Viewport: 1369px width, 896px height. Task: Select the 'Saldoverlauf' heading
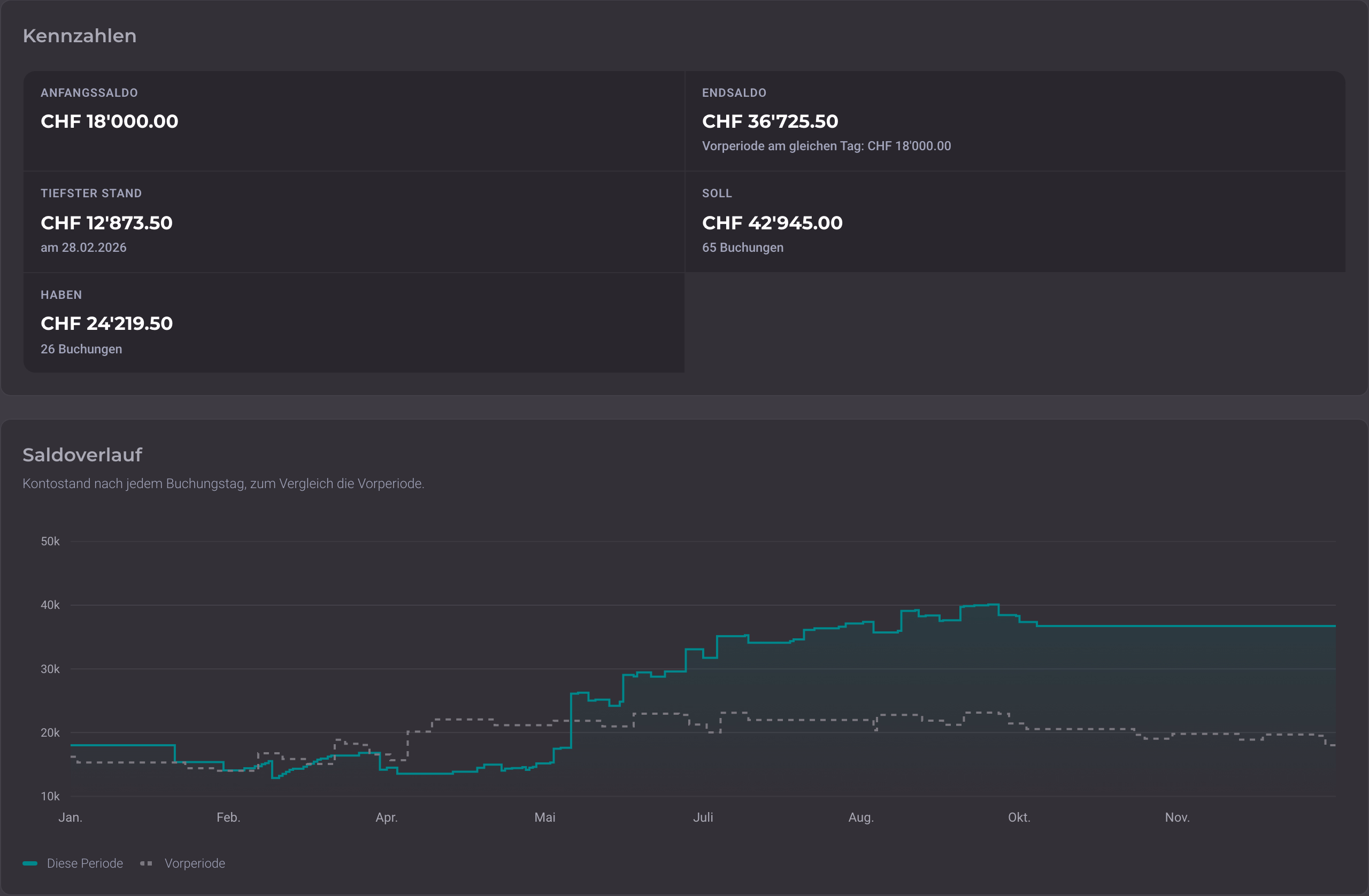tap(82, 455)
